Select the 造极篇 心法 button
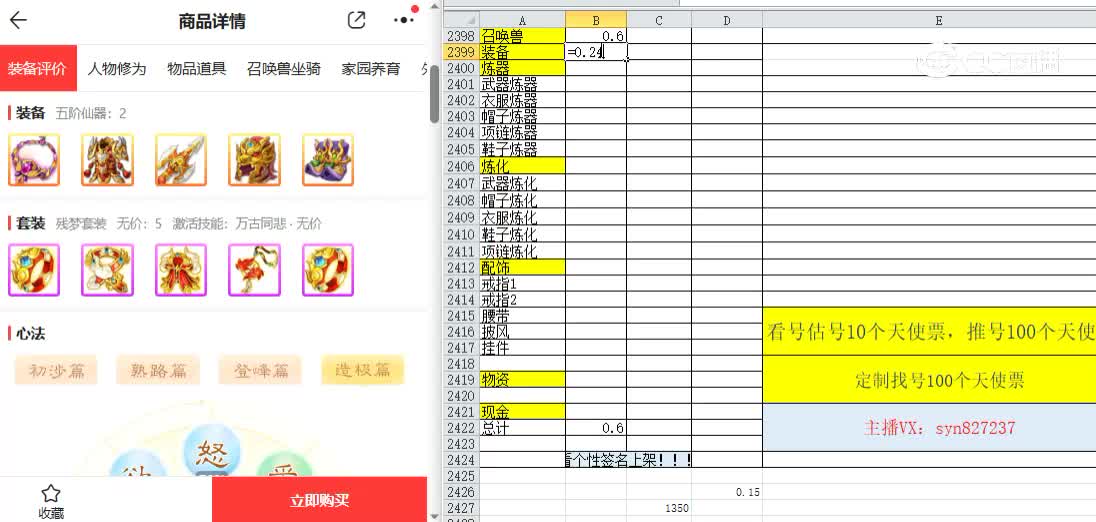The width and height of the screenshot is (1096, 522). point(362,370)
